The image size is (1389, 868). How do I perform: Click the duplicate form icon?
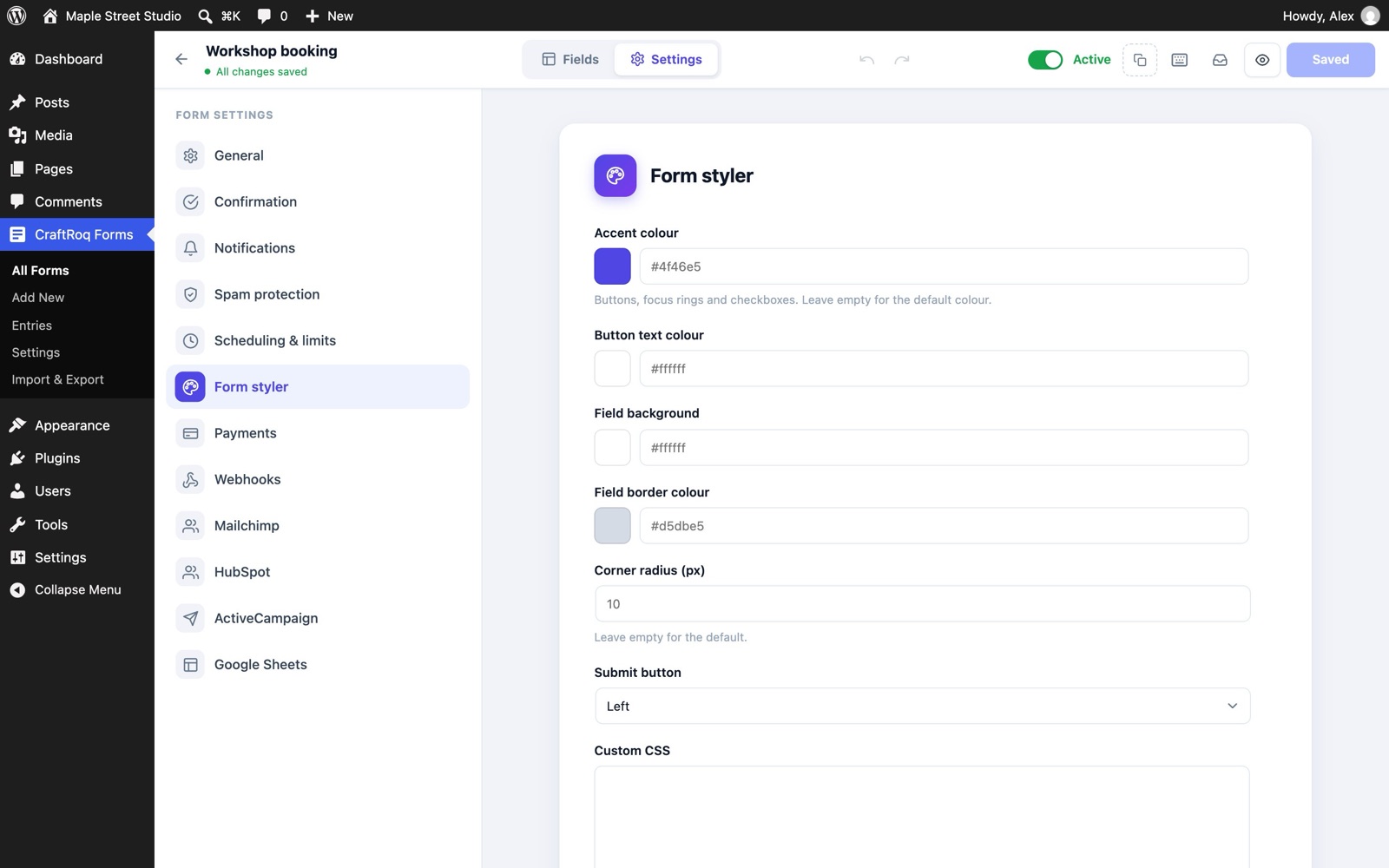(x=1140, y=60)
